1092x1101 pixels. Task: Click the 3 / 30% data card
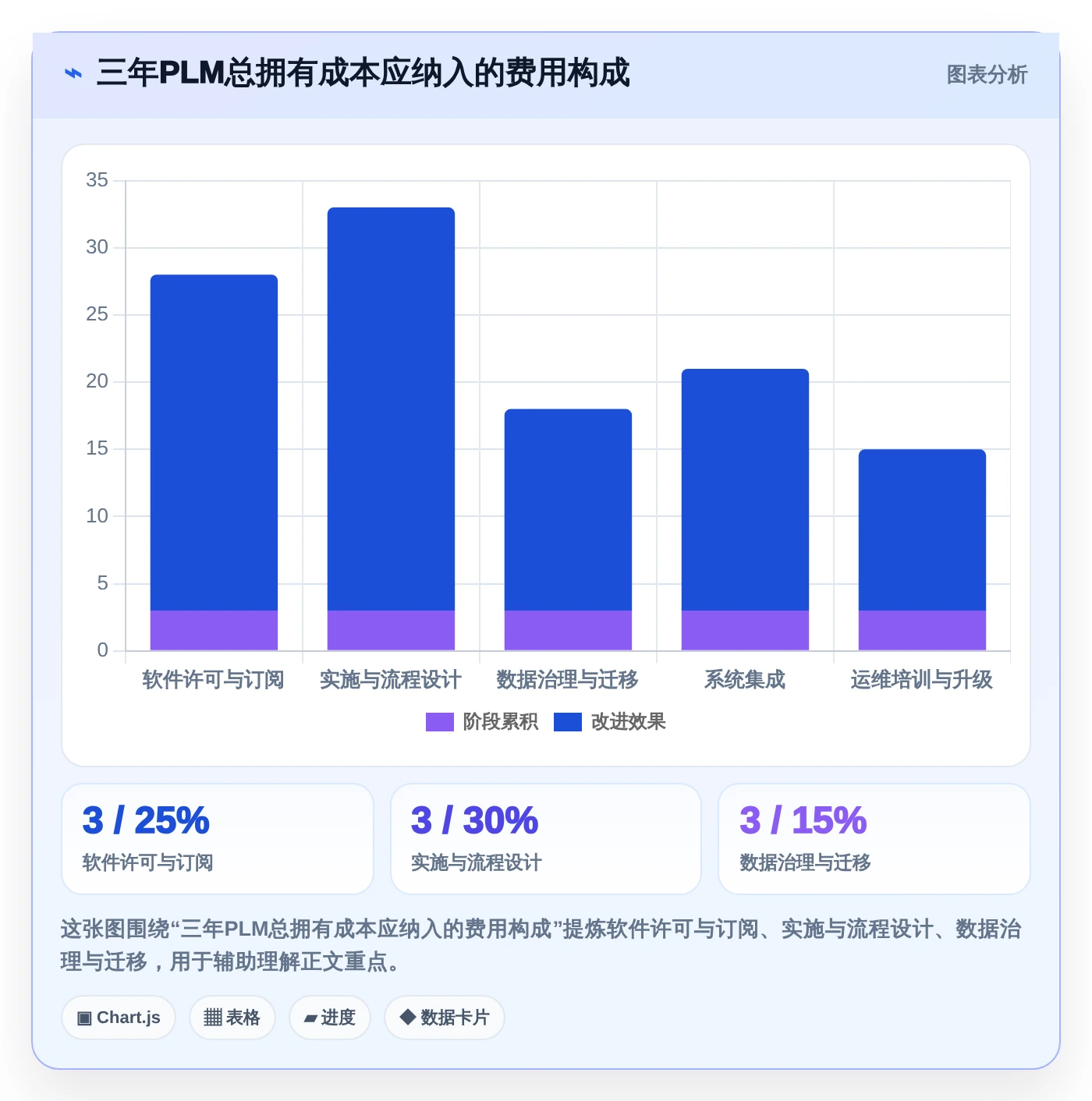pyautogui.click(x=546, y=839)
